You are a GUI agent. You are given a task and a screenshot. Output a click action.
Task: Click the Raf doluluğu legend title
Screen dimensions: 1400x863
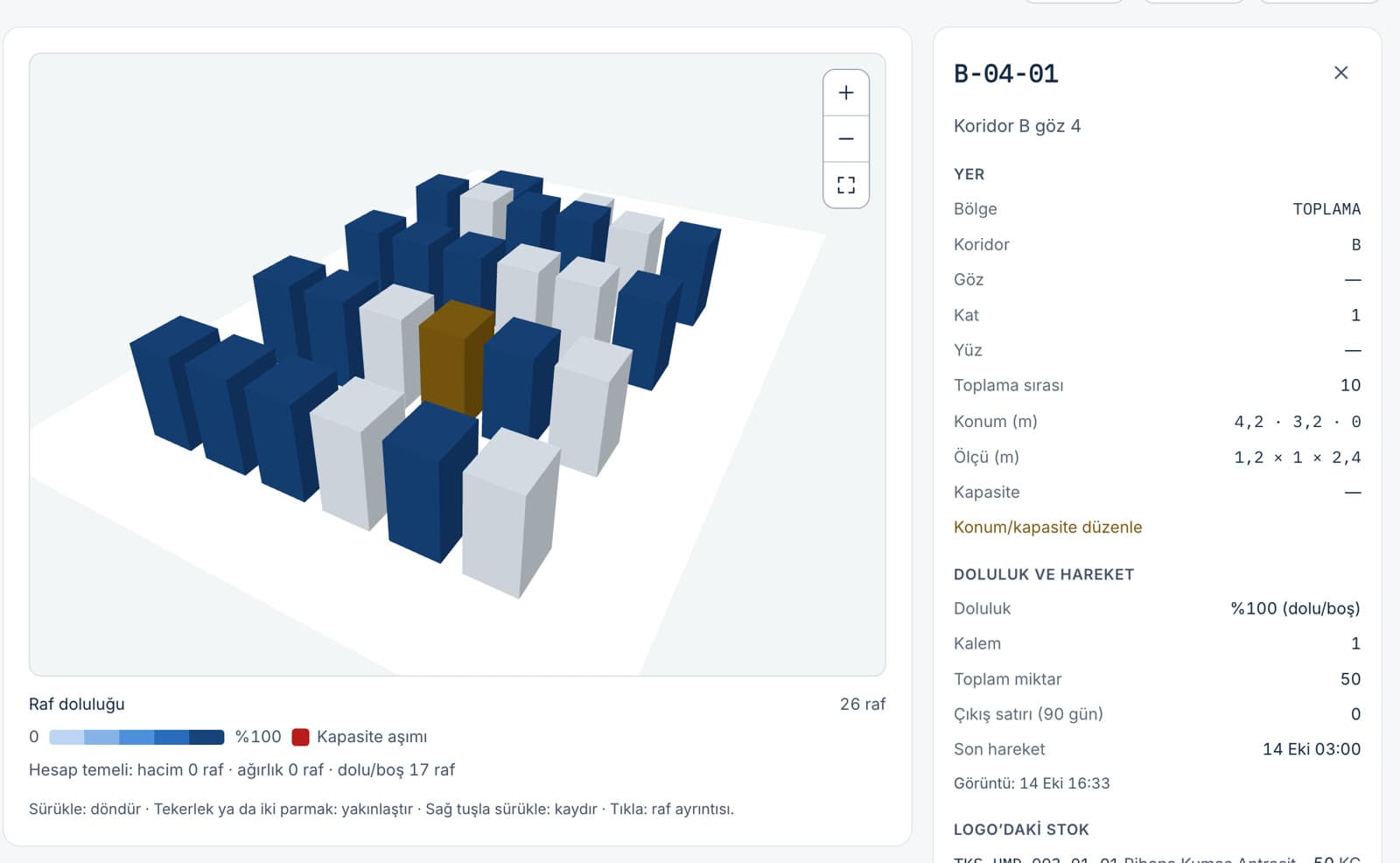[x=77, y=705]
